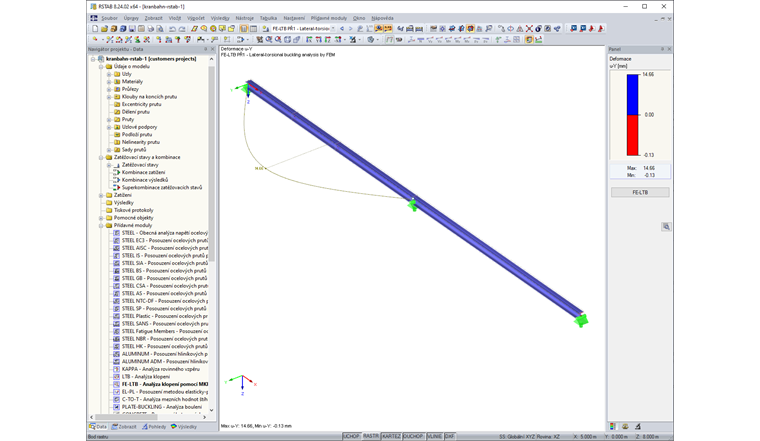The image size is (760, 441).
Task: Click the Undo arrow icon
Action: pyautogui.click(x=173, y=29)
